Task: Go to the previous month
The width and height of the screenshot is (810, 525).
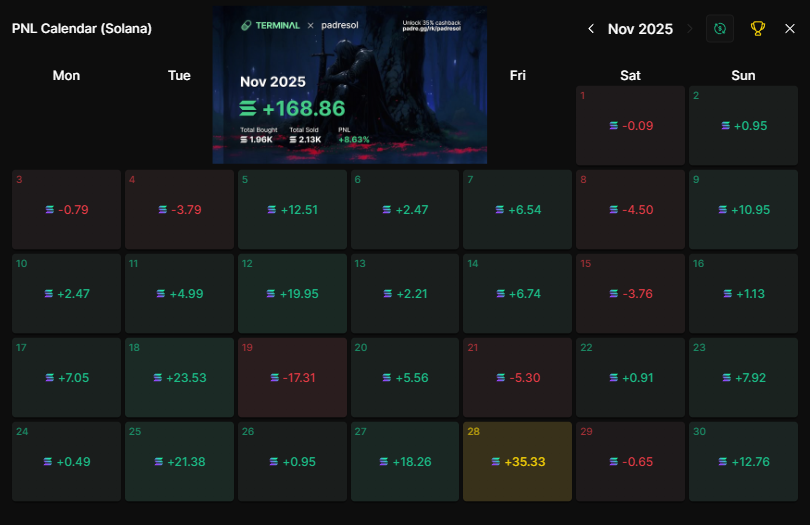Action: pos(591,29)
